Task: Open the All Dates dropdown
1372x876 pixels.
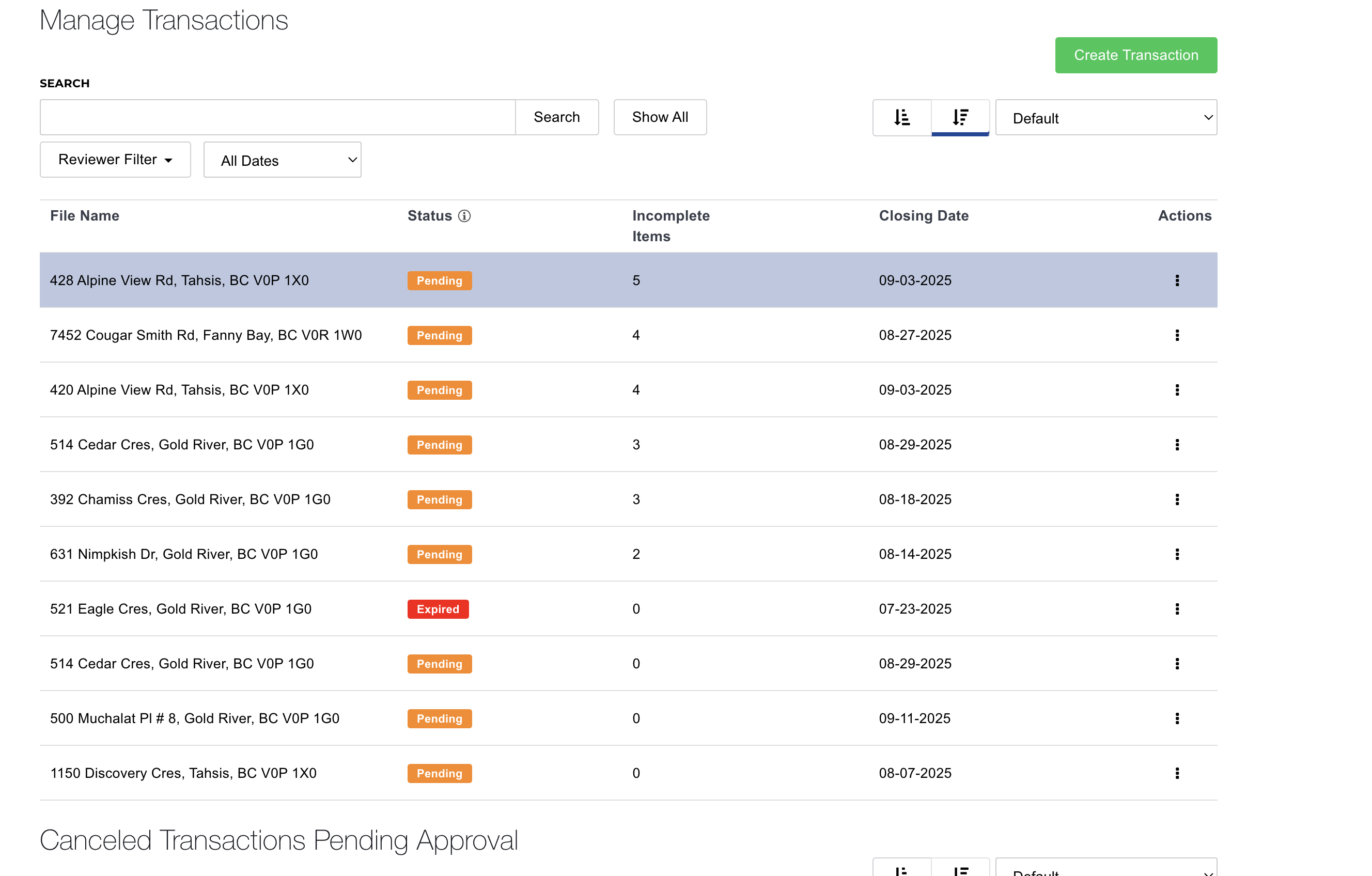Action: pyautogui.click(x=283, y=160)
